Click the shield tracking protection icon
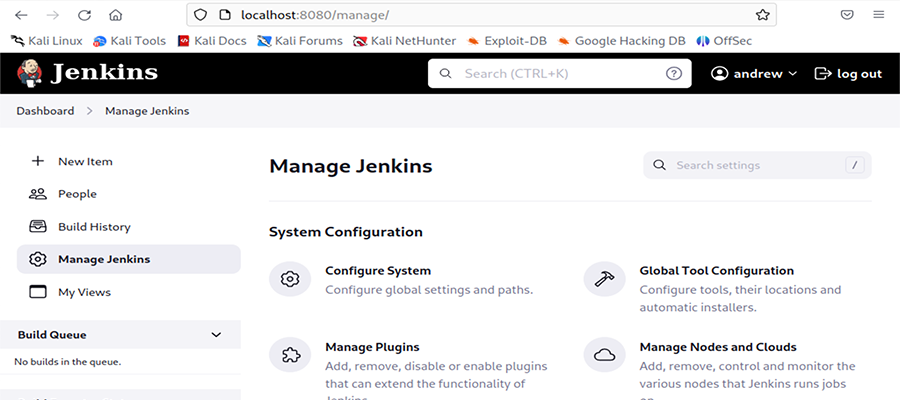The width and height of the screenshot is (900, 400). pos(200,15)
